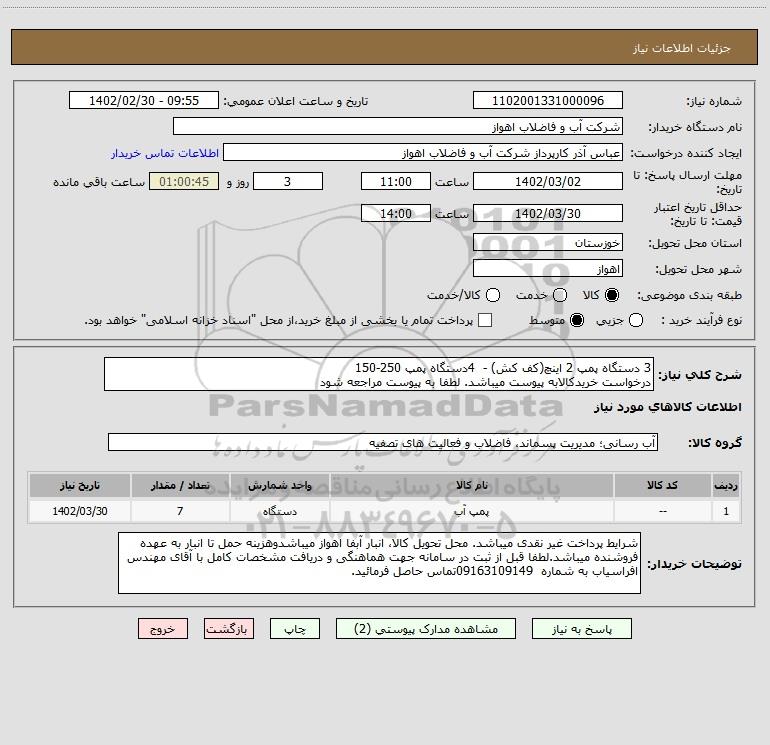Viewport: 770px width, 745px height.
Task: Click the خروج exit button
Action: (x=163, y=629)
